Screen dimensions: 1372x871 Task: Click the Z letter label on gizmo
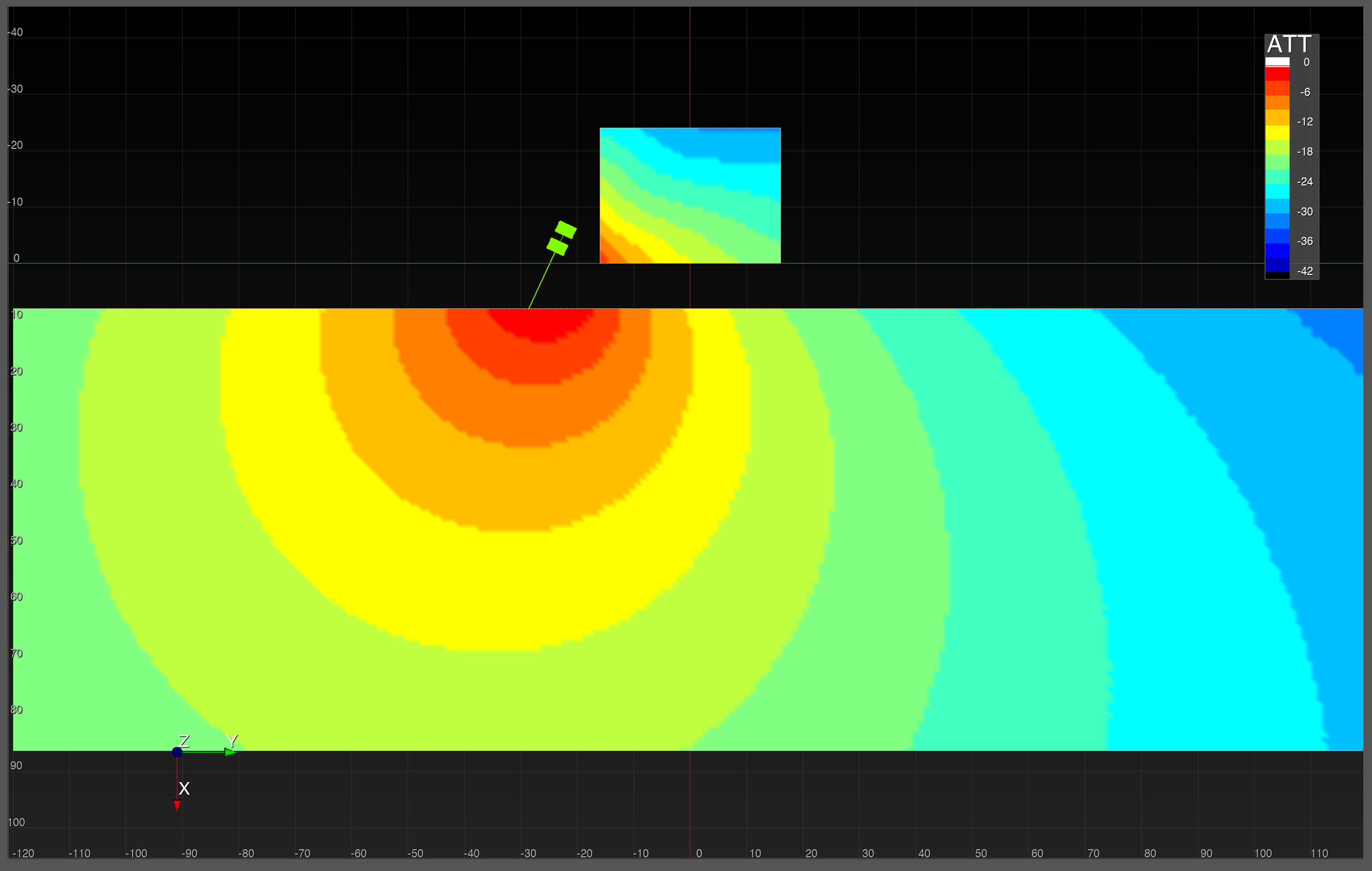tap(184, 740)
